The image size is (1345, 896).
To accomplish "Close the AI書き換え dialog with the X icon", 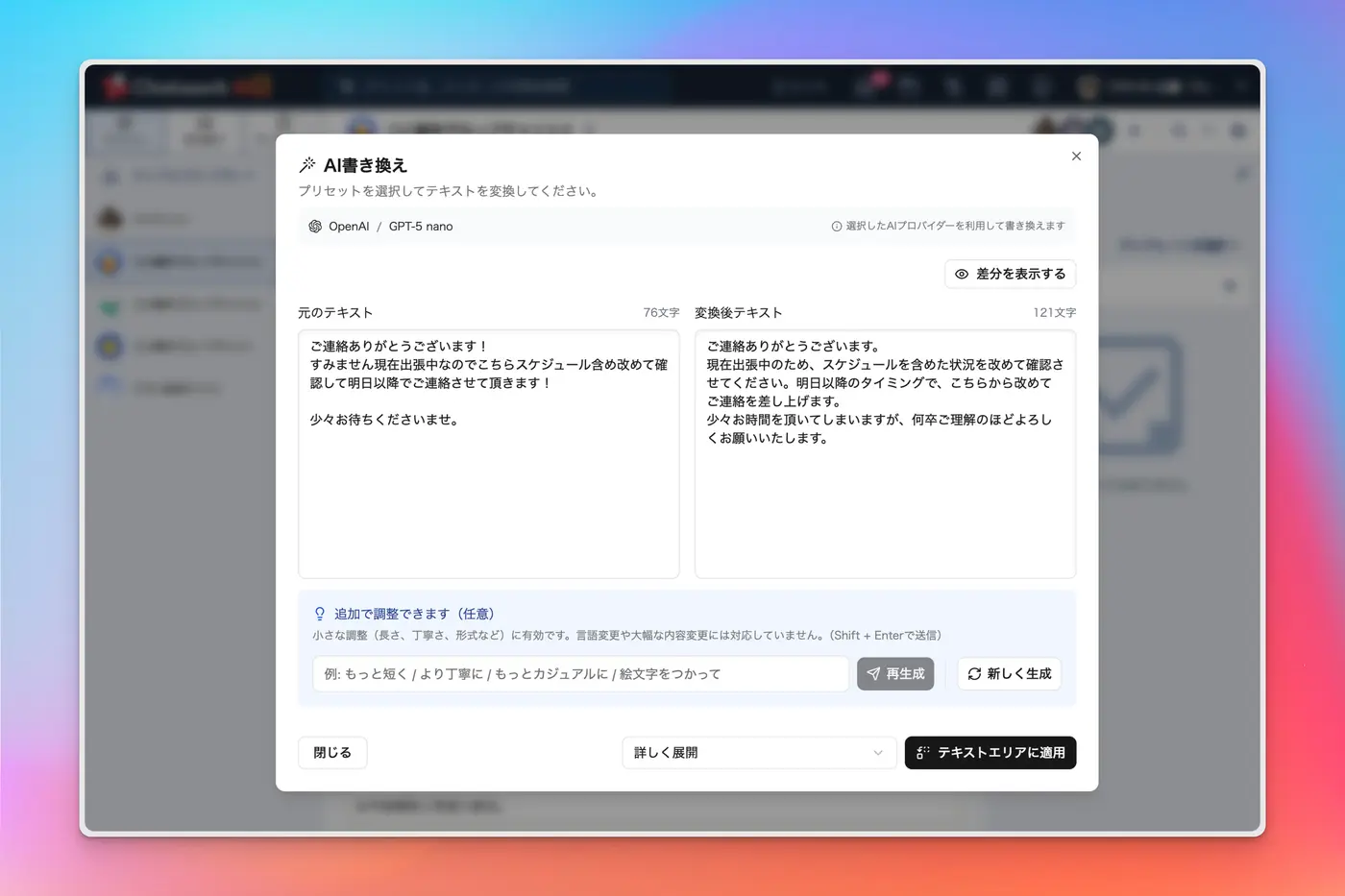I will [1076, 157].
